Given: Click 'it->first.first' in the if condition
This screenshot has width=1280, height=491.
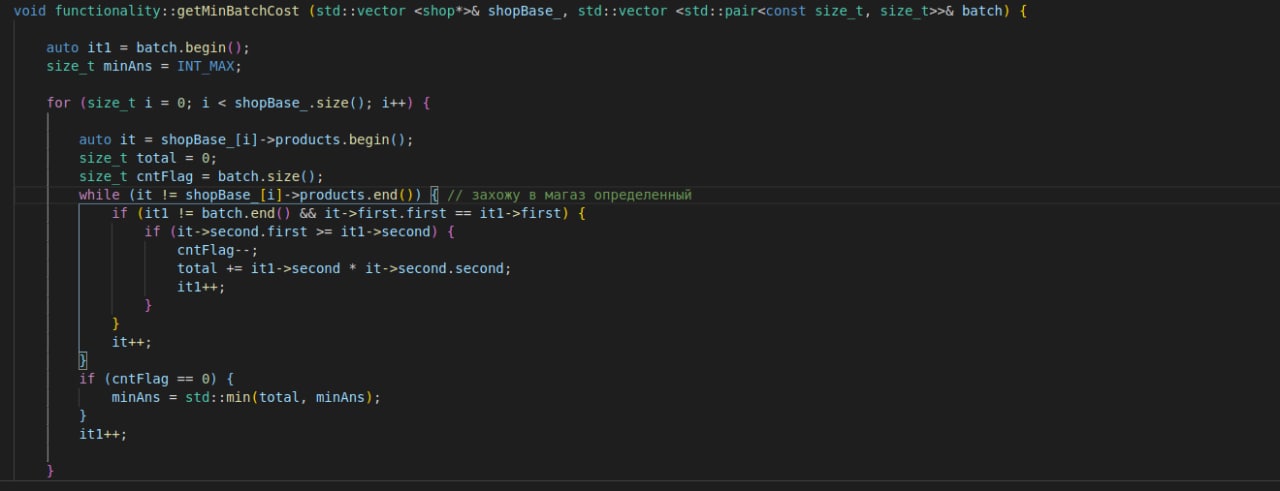Looking at the screenshot, I should (385, 213).
